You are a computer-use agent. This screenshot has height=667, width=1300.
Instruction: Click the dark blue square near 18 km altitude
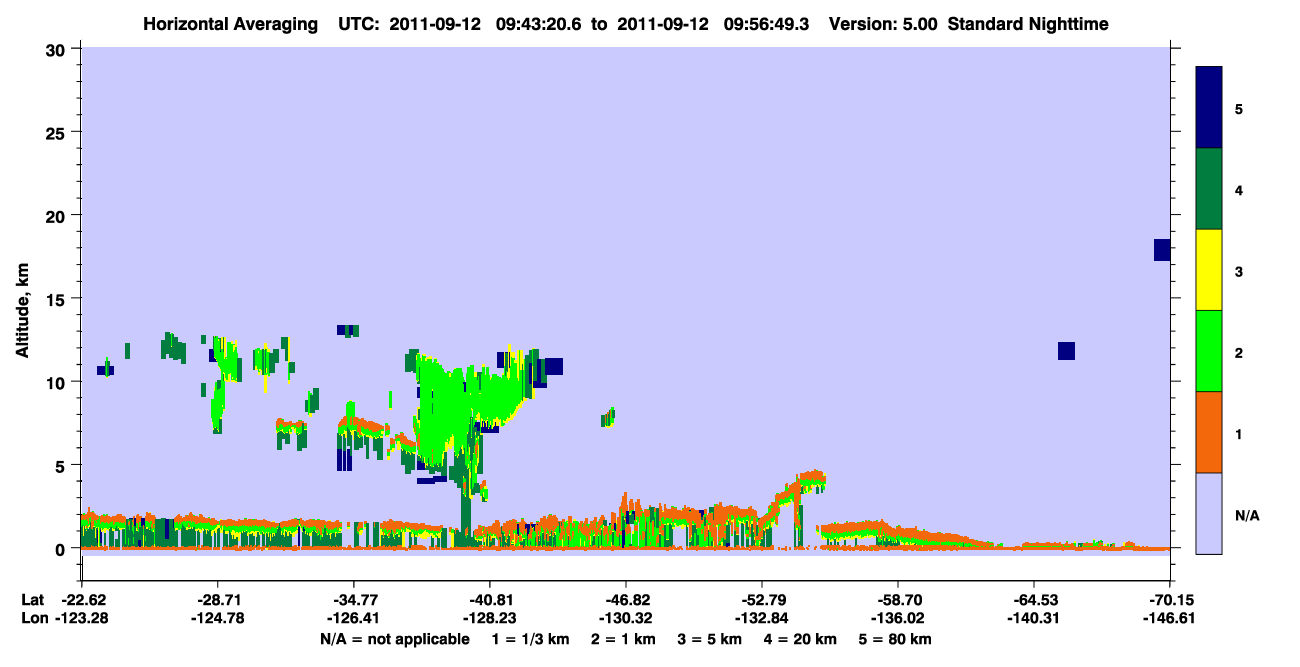1162,250
